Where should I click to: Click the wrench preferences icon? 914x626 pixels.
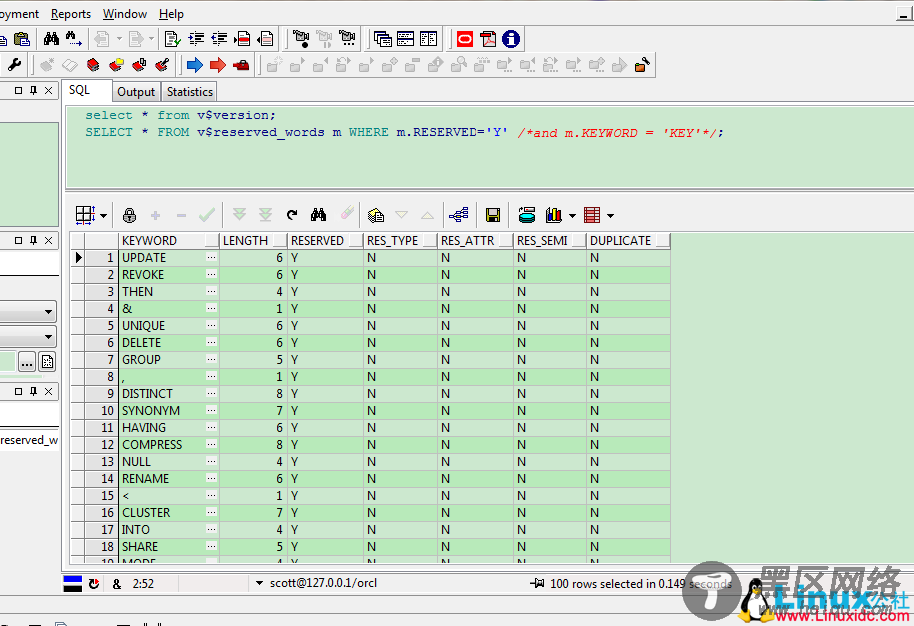tap(14, 65)
